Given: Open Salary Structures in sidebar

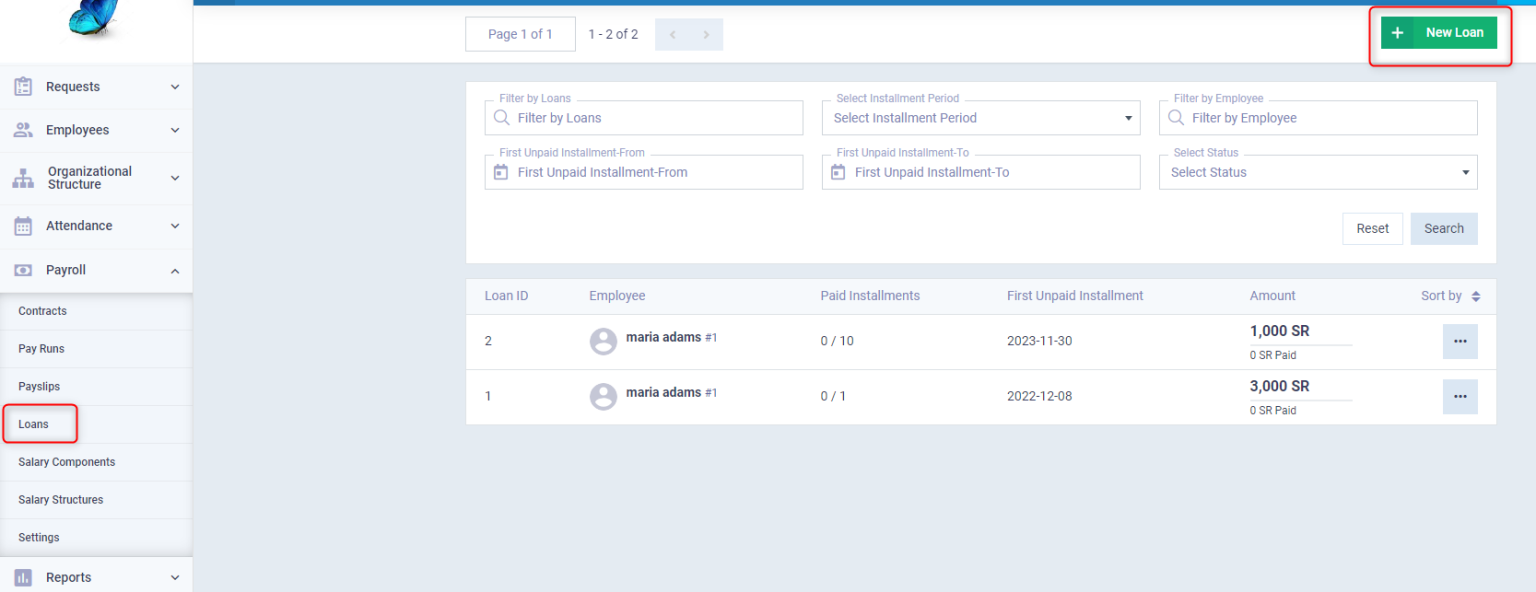Looking at the screenshot, I should (96, 500).
